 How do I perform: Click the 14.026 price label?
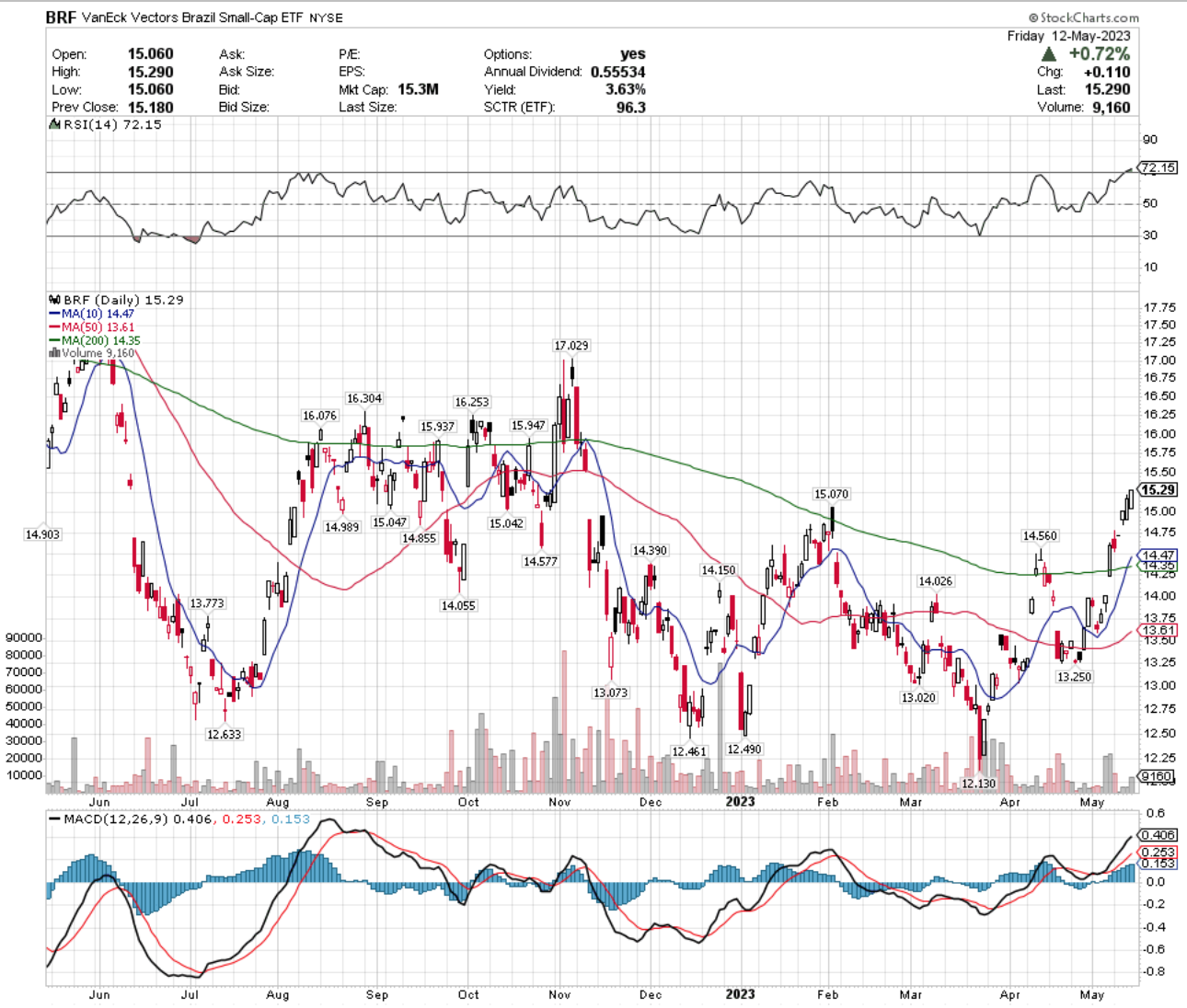tap(936, 581)
